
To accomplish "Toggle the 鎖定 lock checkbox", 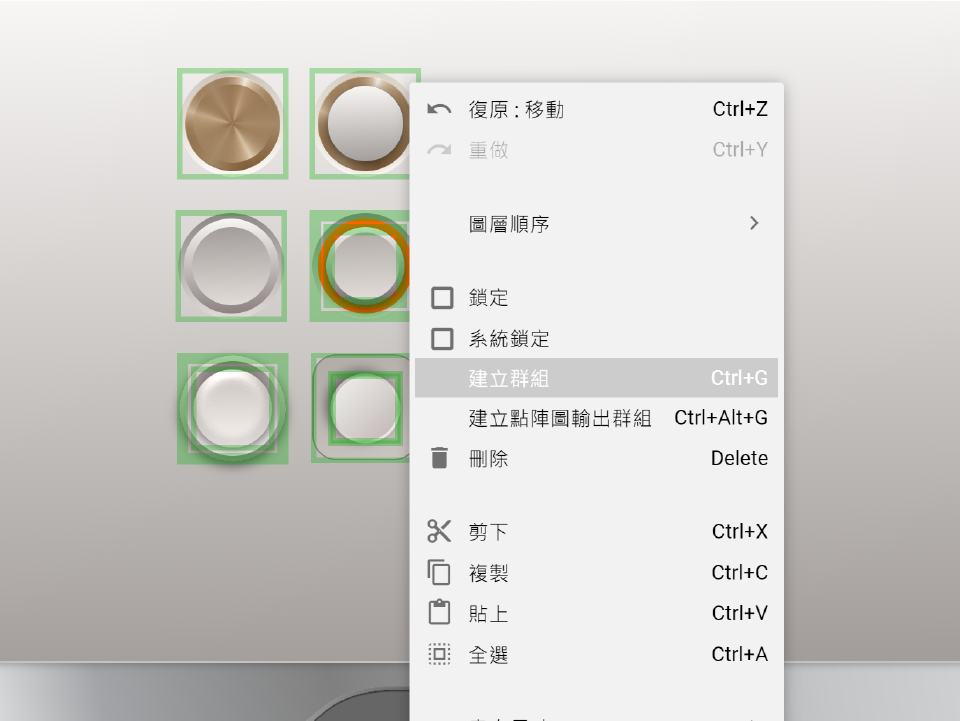I will tap(442, 298).
